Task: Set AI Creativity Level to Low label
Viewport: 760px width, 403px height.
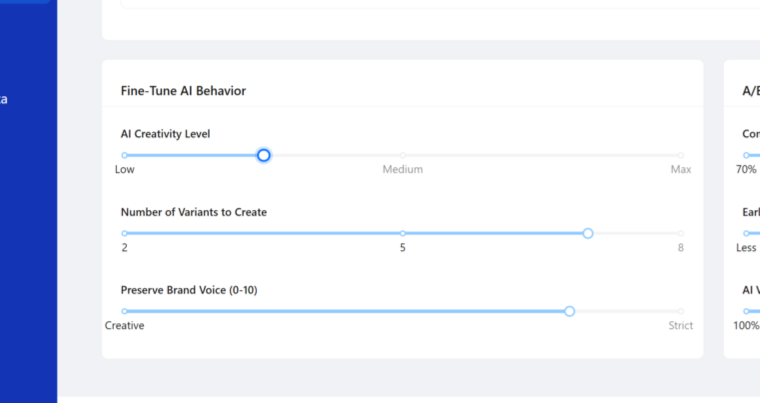Action: pyautogui.click(x=125, y=169)
